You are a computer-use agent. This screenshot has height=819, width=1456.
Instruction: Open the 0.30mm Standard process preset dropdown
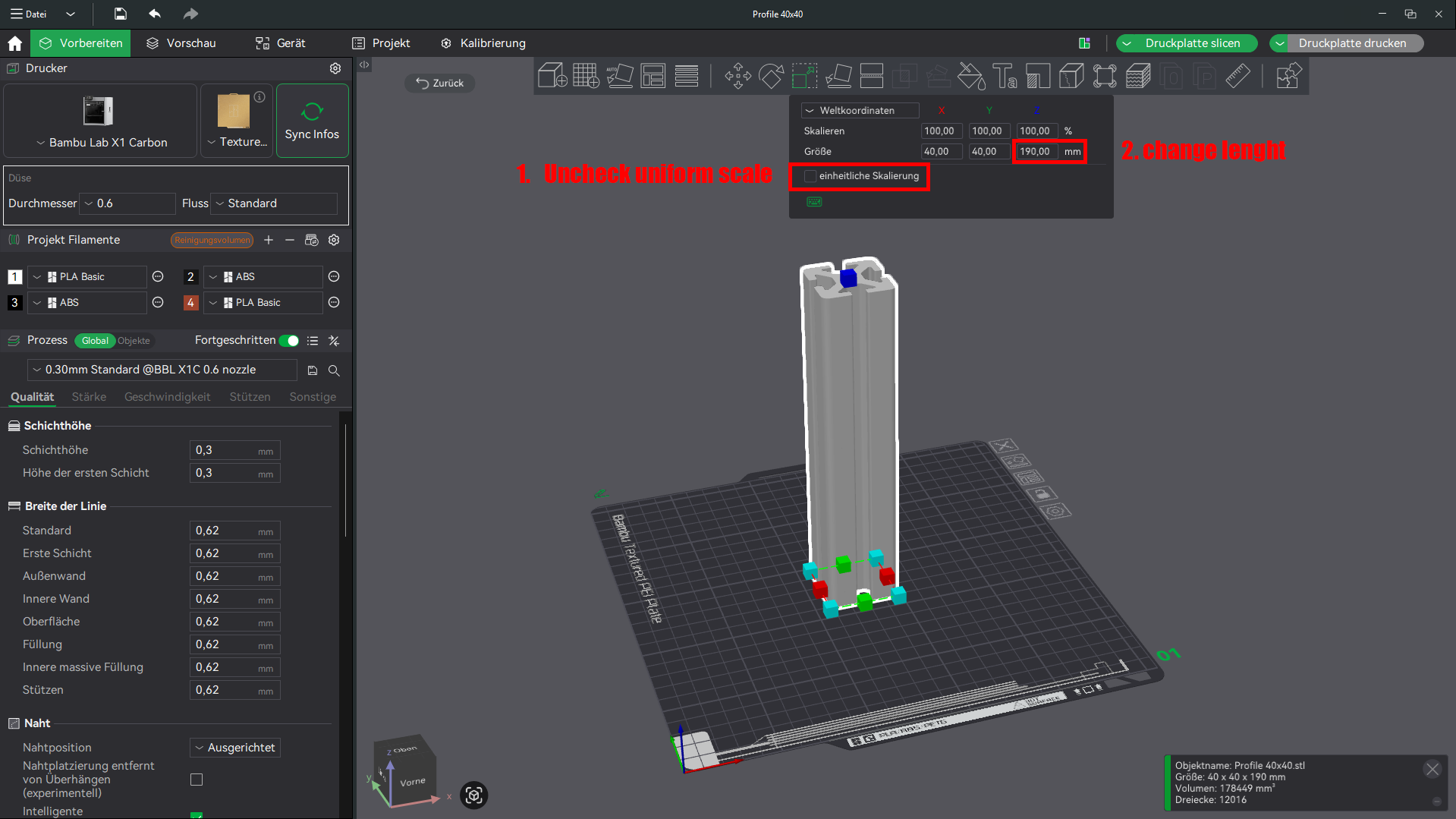pos(162,370)
